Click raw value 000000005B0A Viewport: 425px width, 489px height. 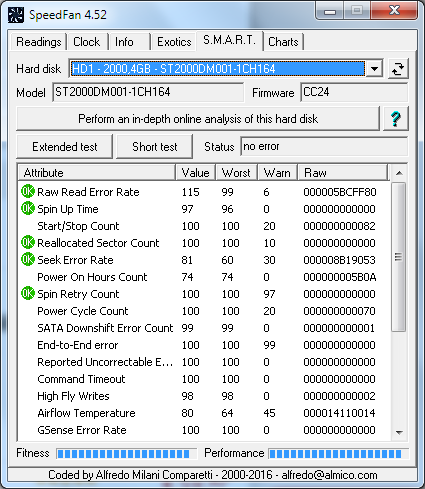coord(340,277)
